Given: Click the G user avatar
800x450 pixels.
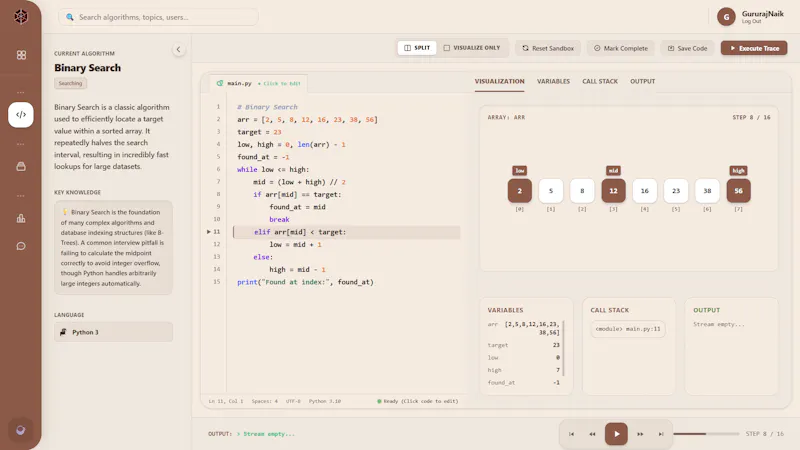Looking at the screenshot, I should click(726, 17).
